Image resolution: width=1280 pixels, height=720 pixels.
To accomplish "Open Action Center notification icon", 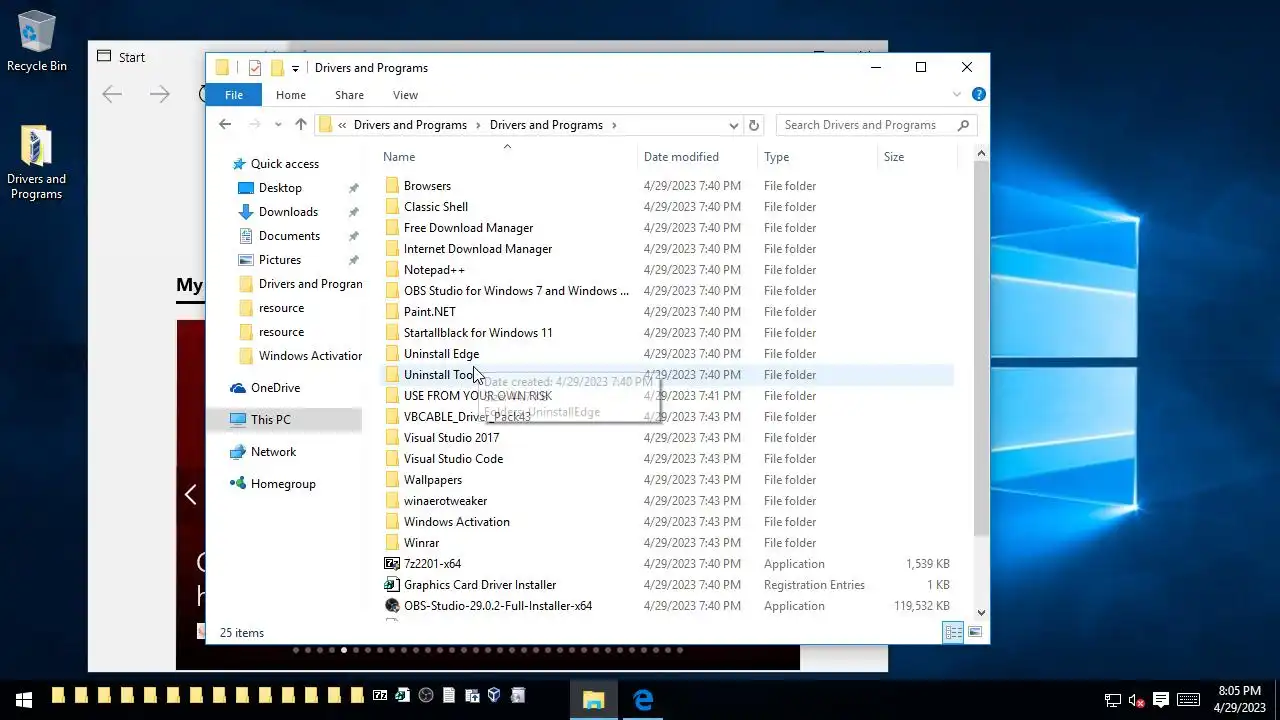I will pos(1161,700).
